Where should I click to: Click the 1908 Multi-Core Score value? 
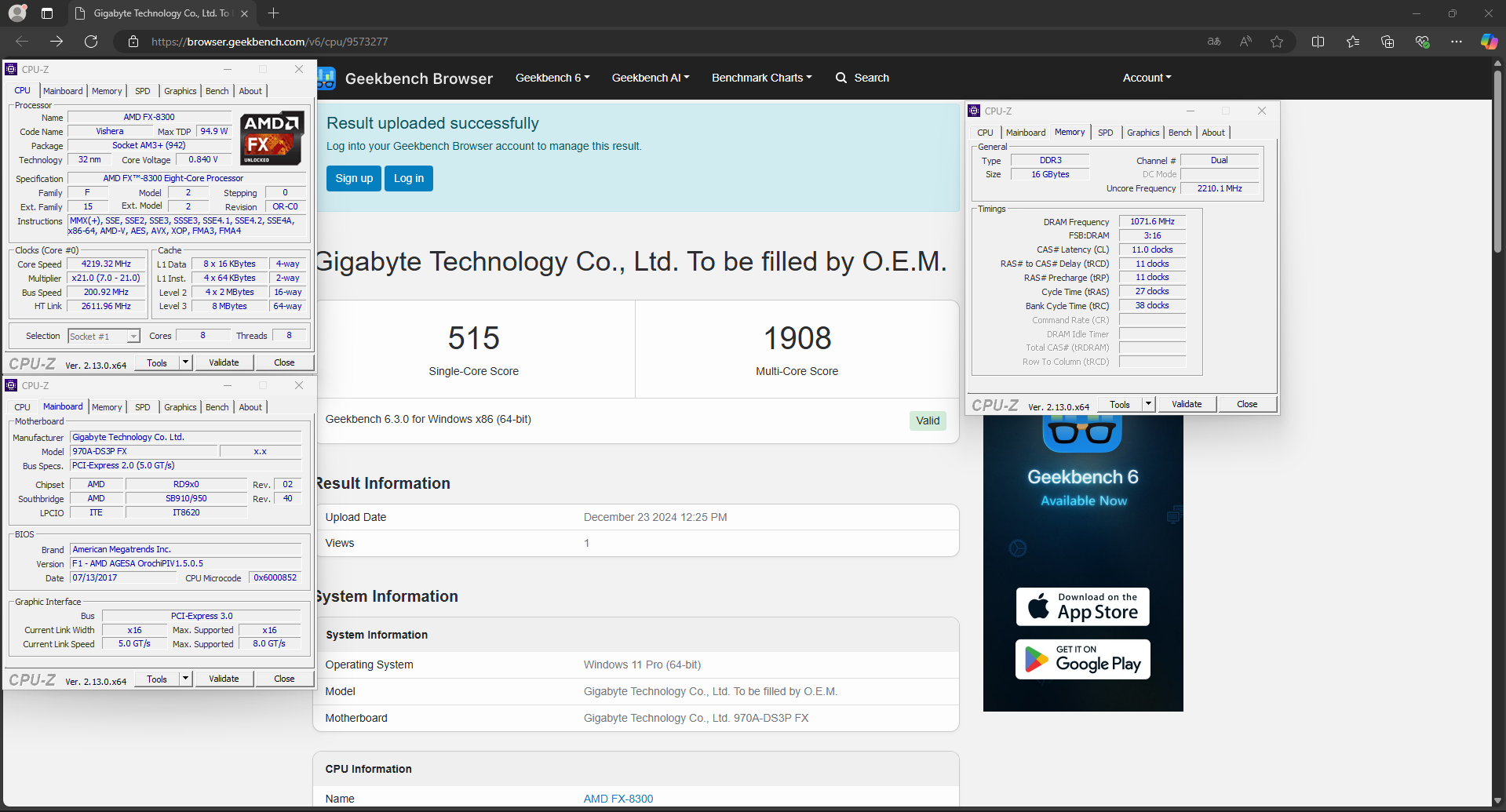[x=797, y=338]
